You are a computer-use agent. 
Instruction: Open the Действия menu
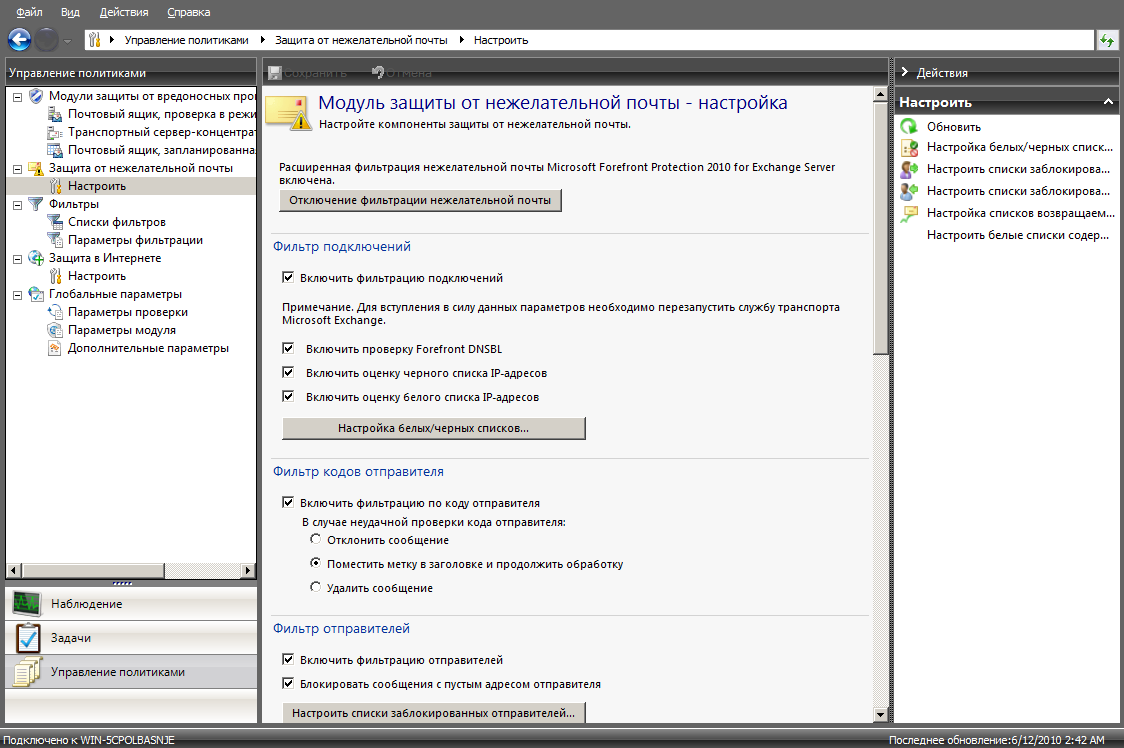(x=124, y=12)
